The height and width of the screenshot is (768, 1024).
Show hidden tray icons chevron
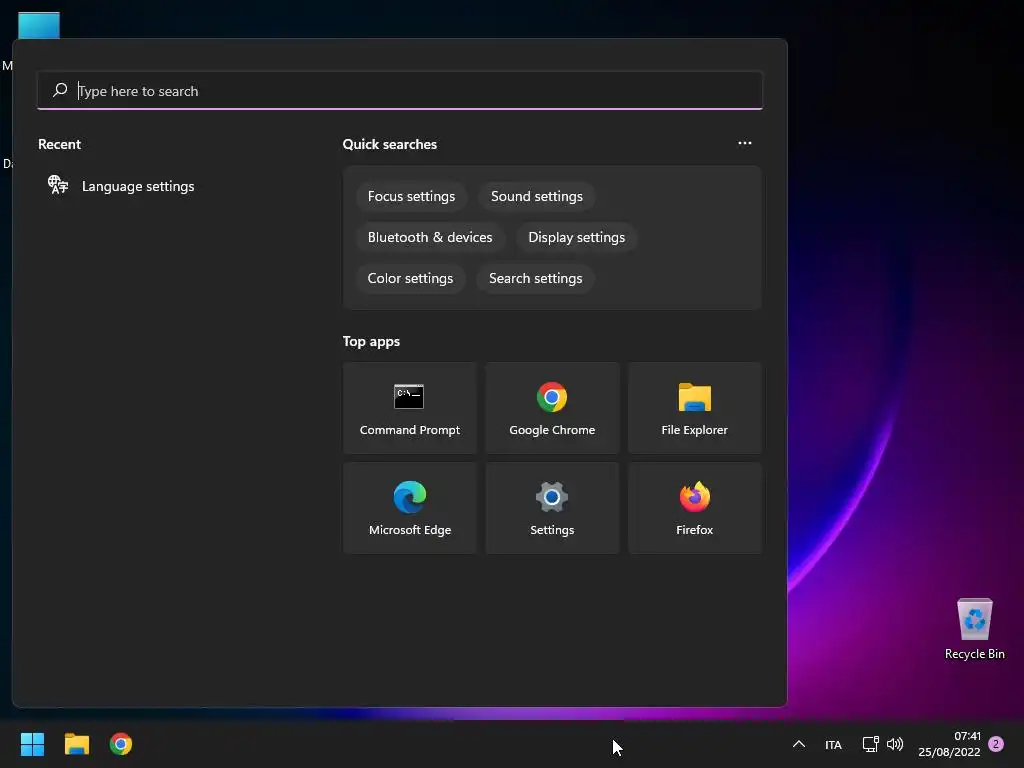tap(799, 744)
